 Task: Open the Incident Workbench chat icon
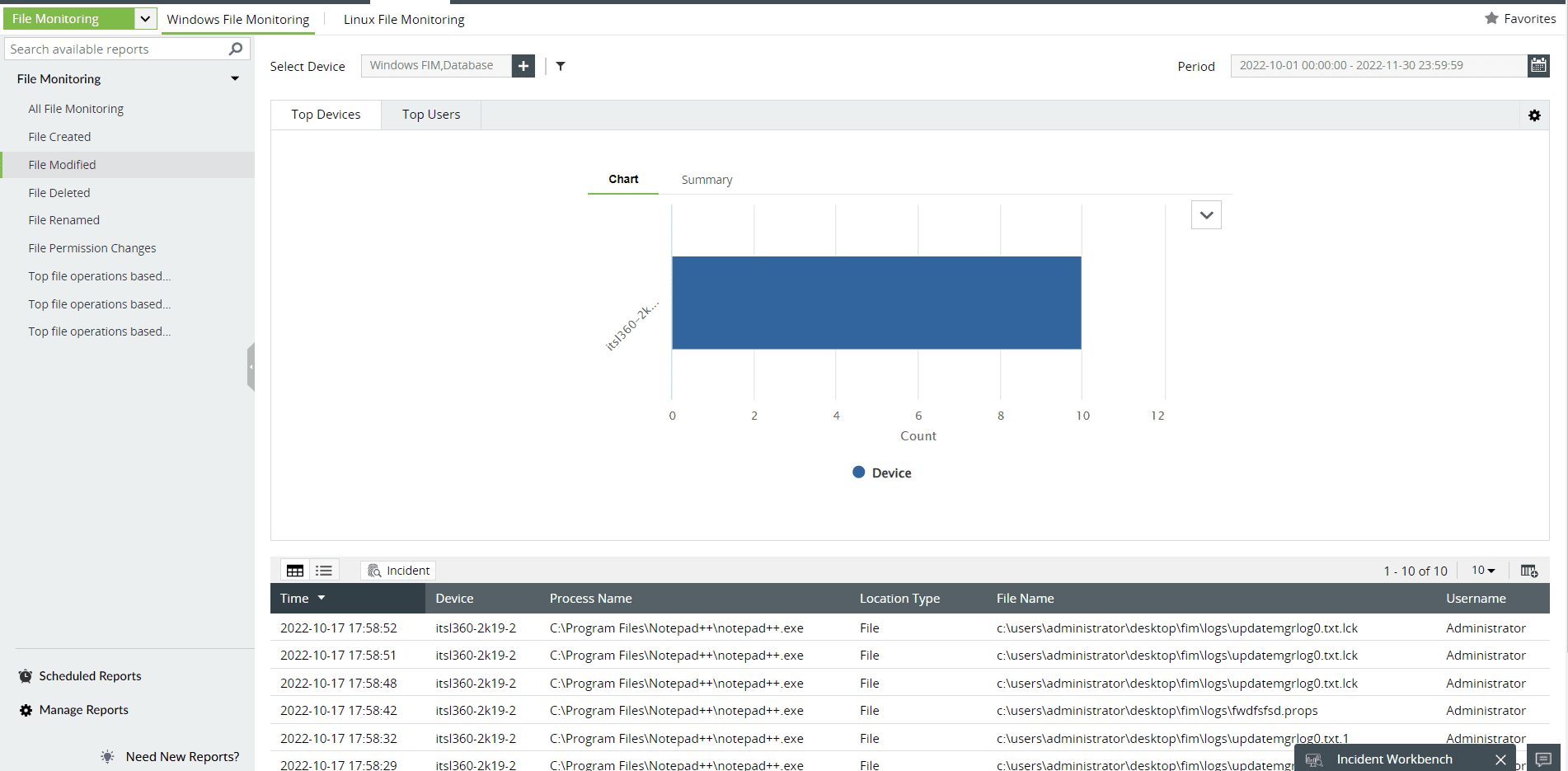point(1545,758)
